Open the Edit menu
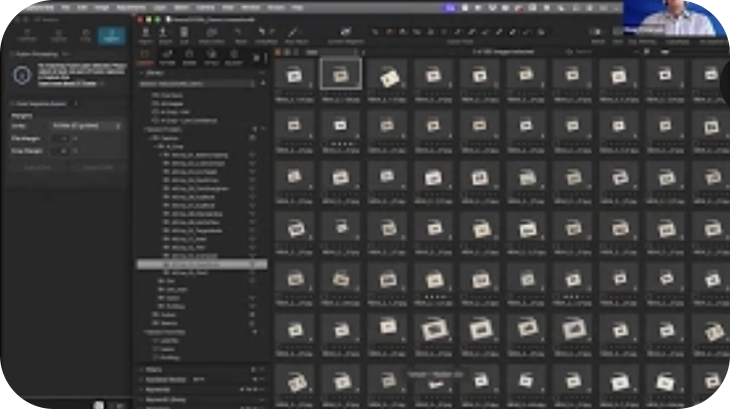Viewport: 730px width, 409px height. click(82, 7)
